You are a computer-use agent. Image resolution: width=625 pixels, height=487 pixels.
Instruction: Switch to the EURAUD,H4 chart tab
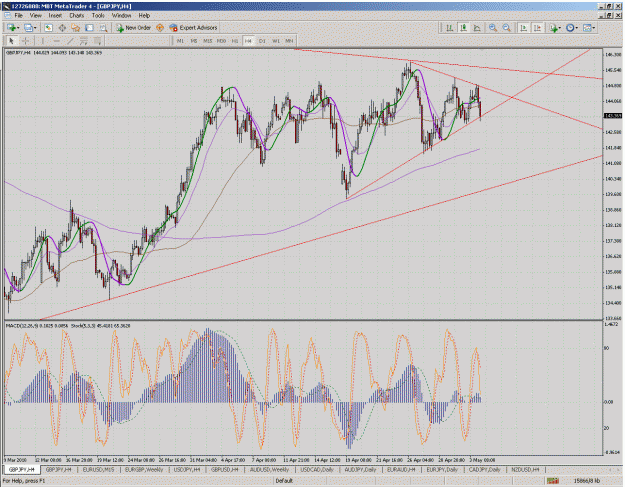pyautogui.click(x=401, y=470)
